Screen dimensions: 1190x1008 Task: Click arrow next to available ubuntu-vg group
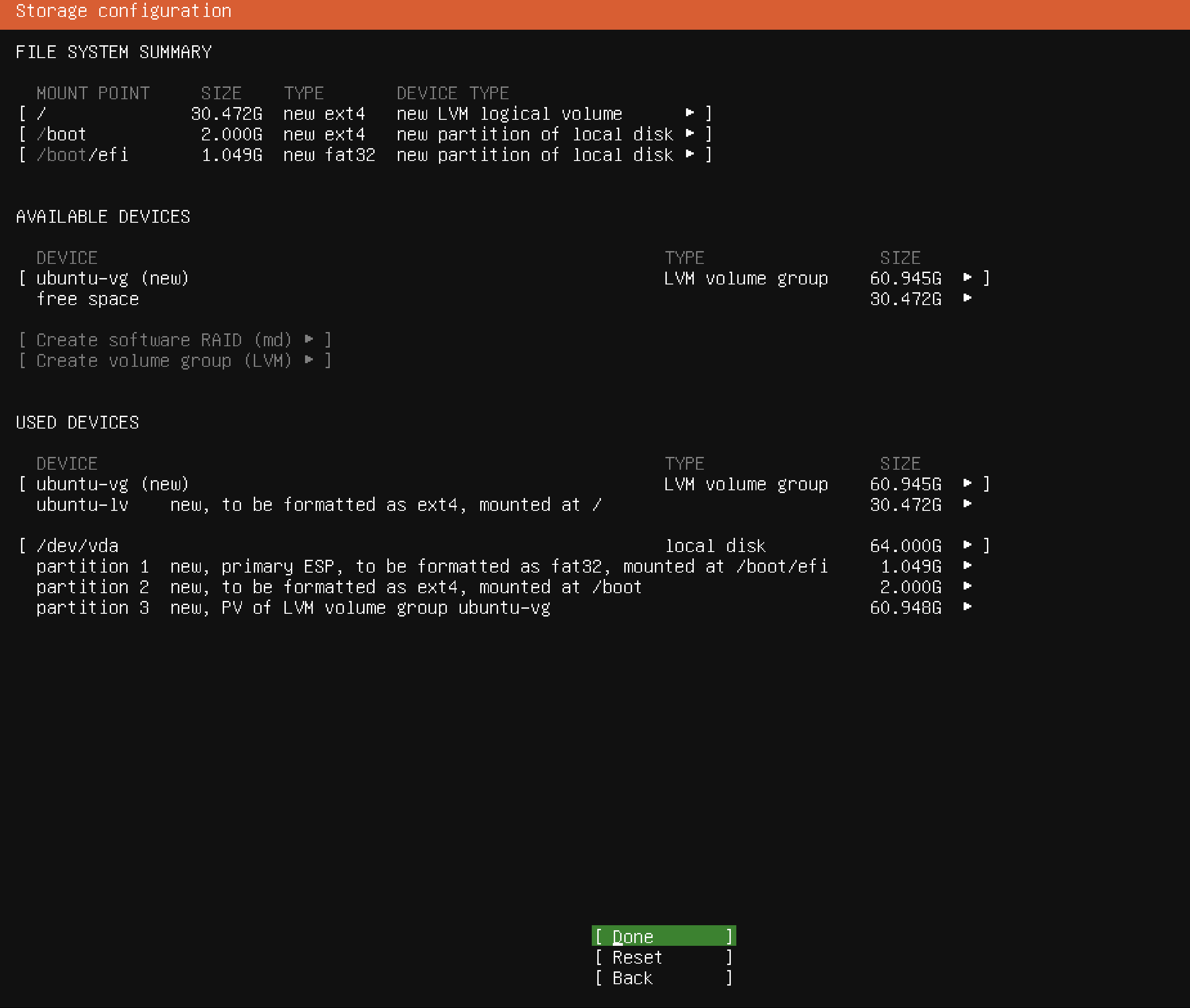pyautogui.click(x=967, y=277)
